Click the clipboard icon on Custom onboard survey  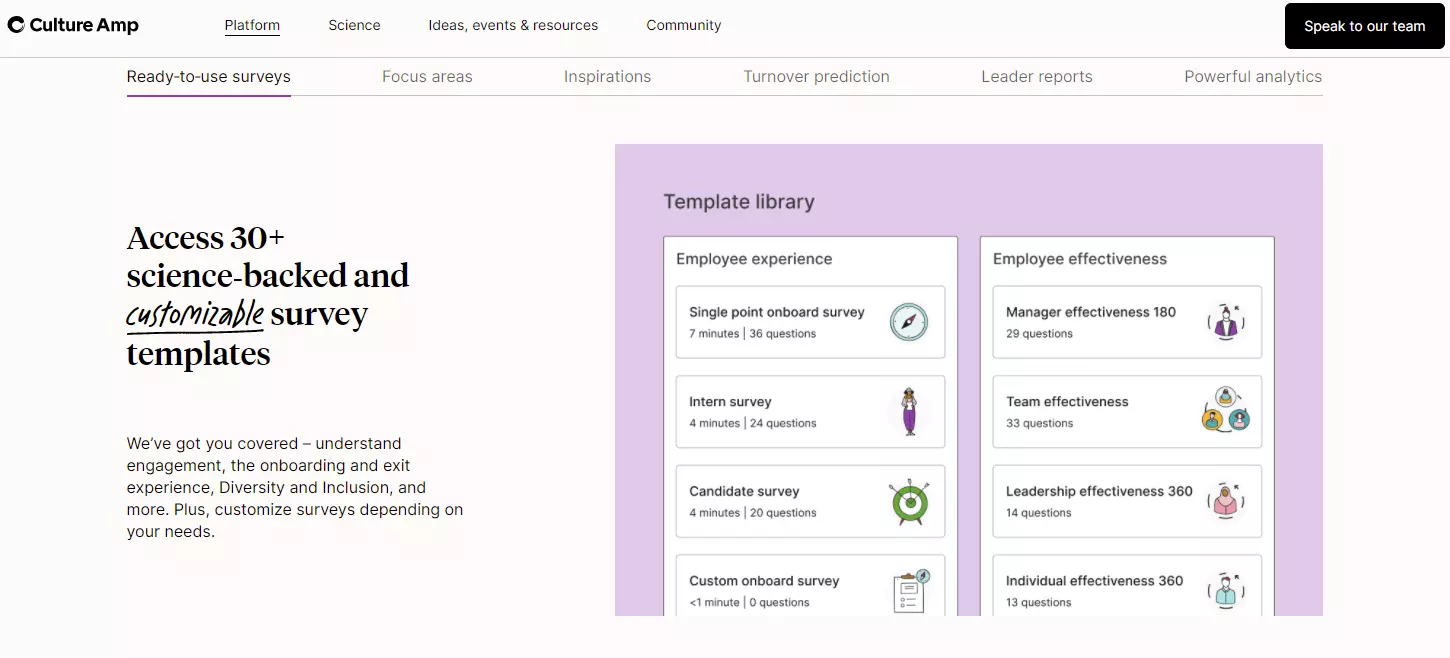tap(910, 591)
